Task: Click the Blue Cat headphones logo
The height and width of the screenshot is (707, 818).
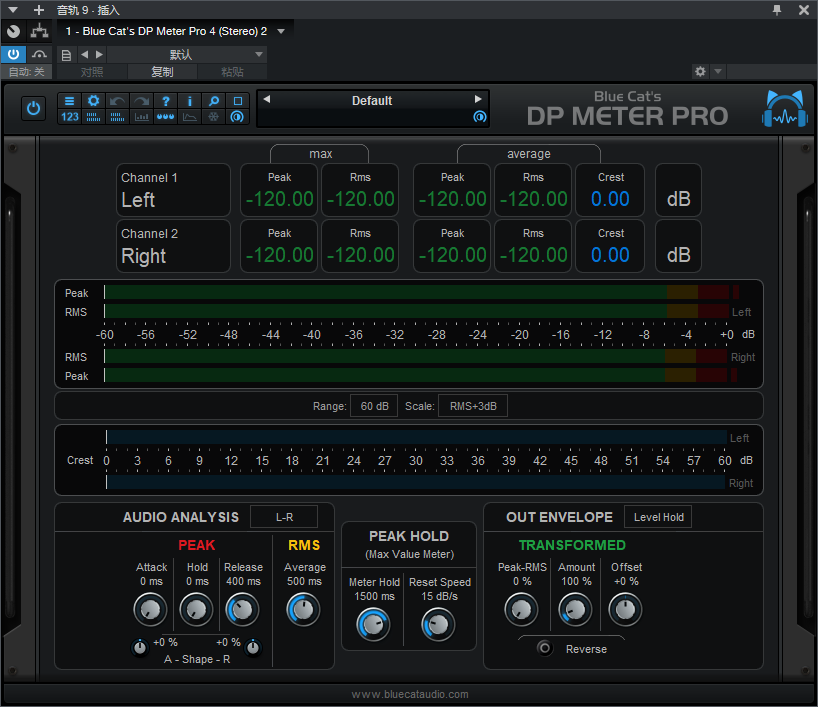Action: pos(785,109)
